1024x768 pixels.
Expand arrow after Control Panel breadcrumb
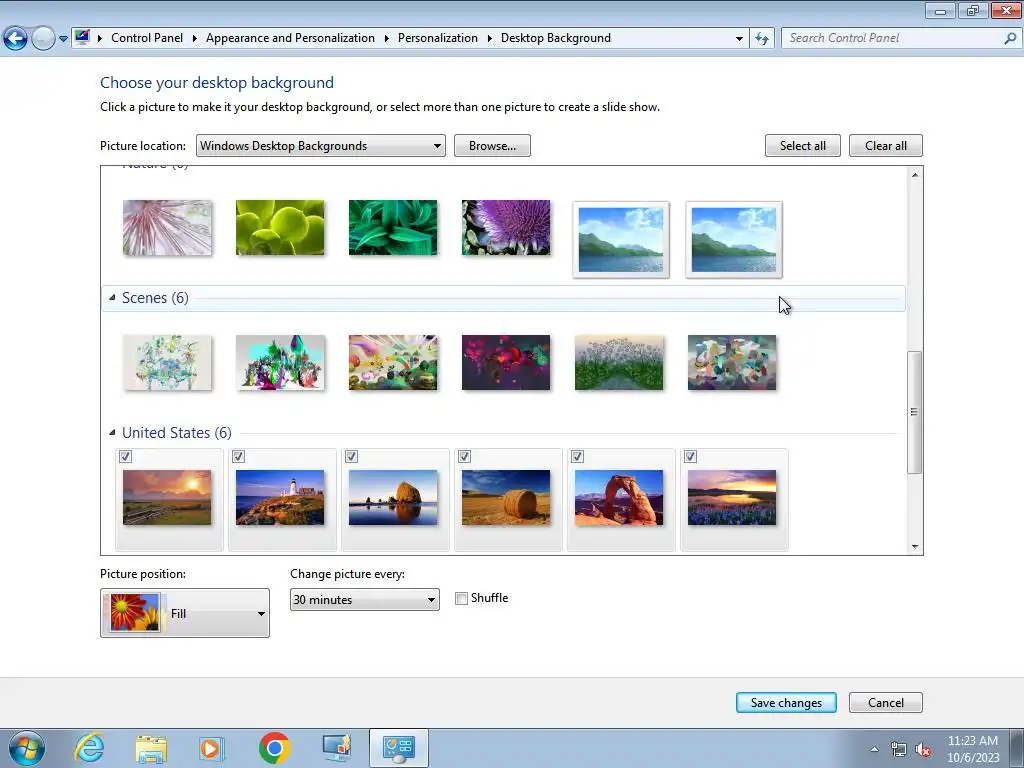pos(195,38)
